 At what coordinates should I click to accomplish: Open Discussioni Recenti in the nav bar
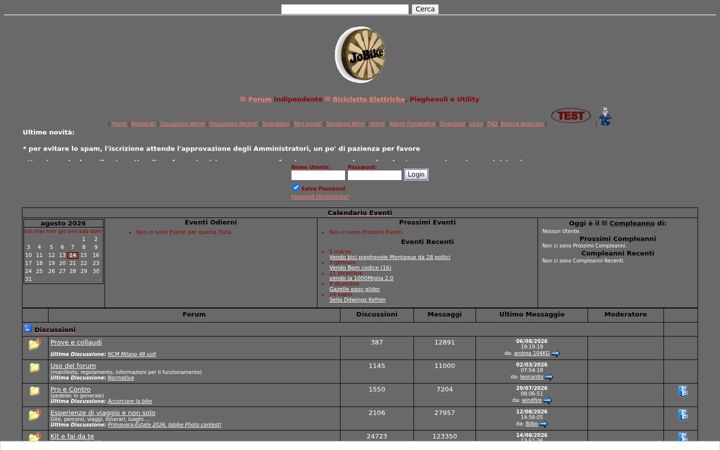pyautogui.click(x=233, y=124)
